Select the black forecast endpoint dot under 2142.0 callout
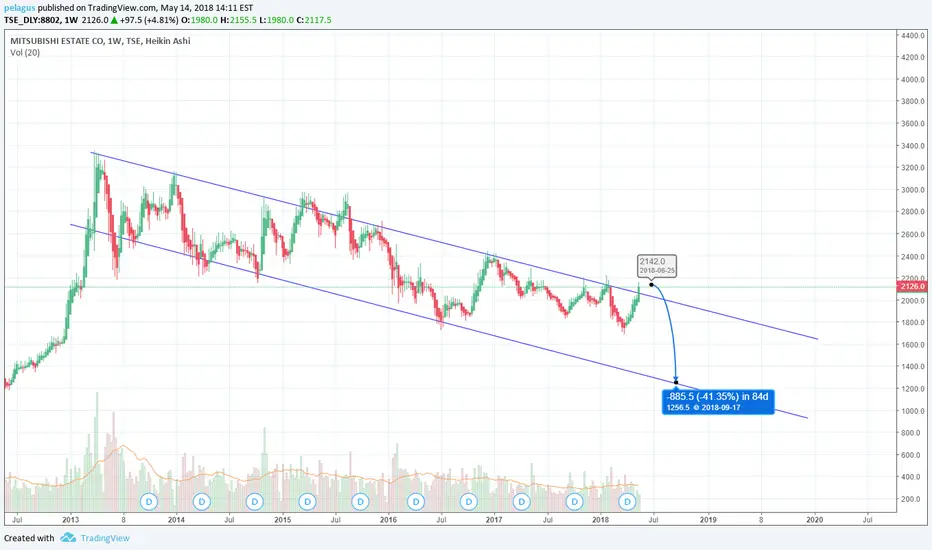Viewport: 932px width, 550px height. pos(651,285)
